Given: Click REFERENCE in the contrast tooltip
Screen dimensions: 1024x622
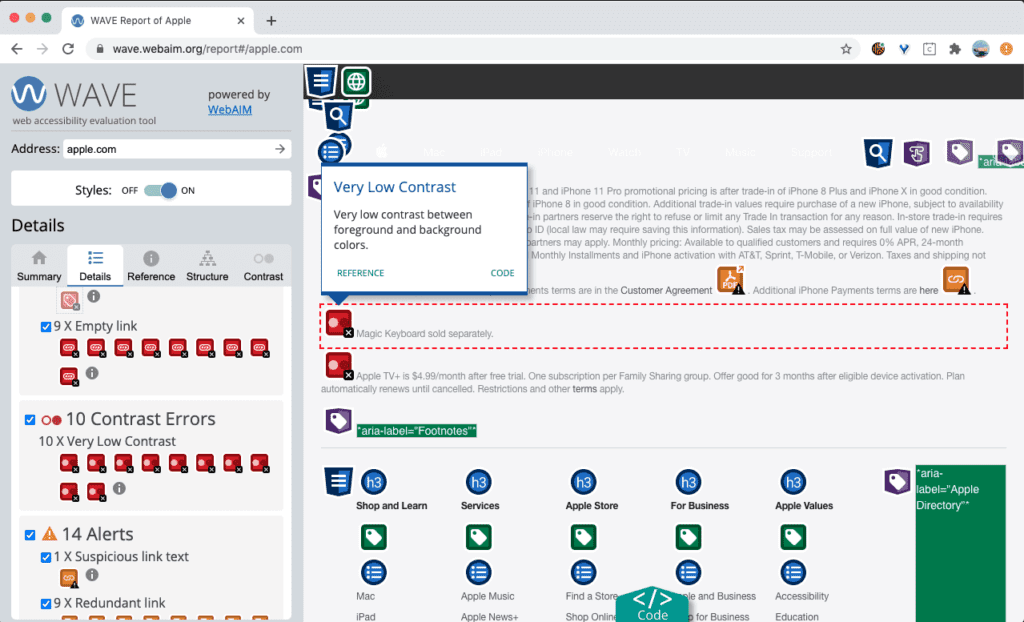Looking at the screenshot, I should pyautogui.click(x=360, y=273).
